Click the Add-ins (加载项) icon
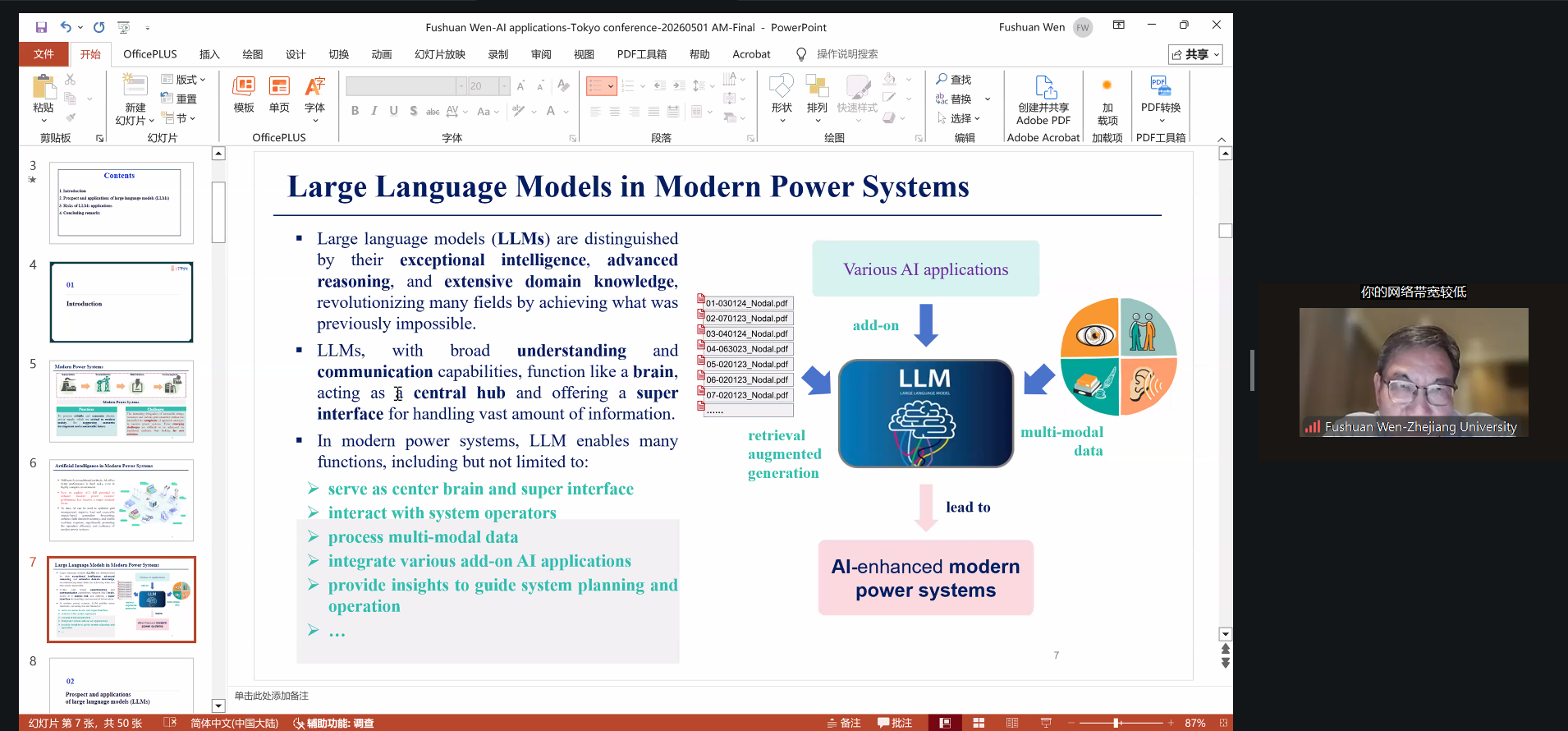The width and height of the screenshot is (1568, 731). tap(1107, 85)
